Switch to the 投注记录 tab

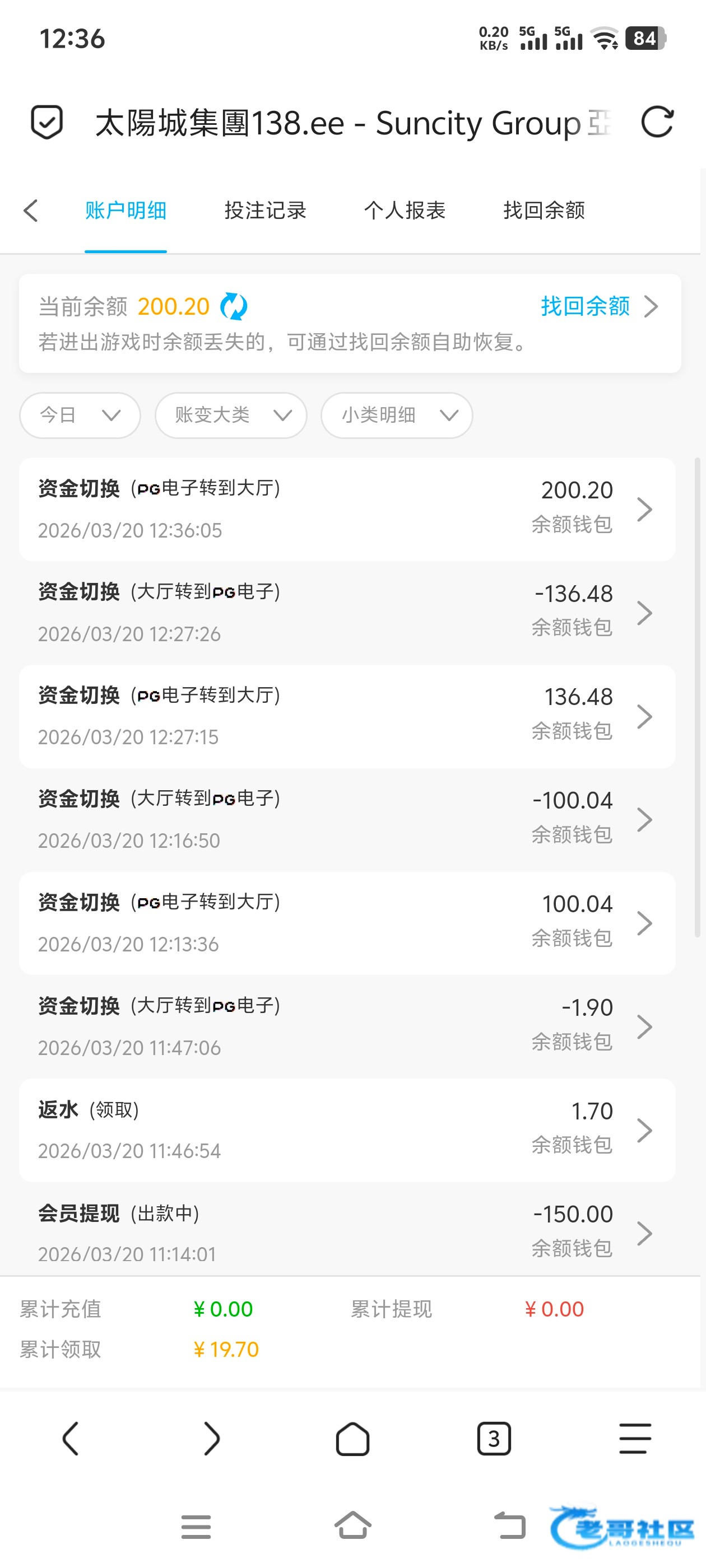pos(265,211)
